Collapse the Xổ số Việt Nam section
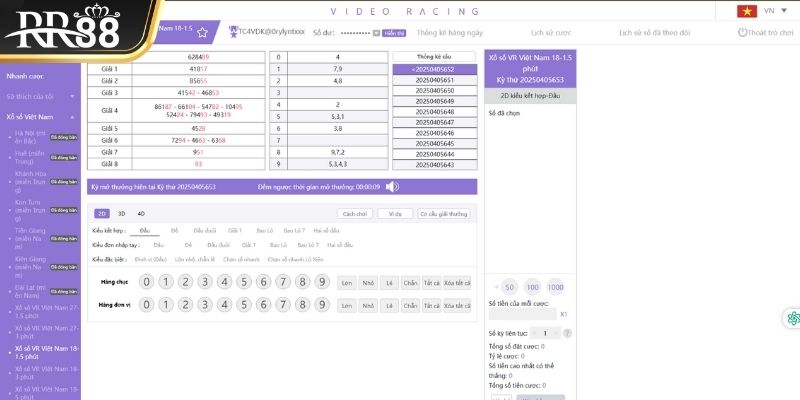Screen dimensions: 800x400 (72, 117)
